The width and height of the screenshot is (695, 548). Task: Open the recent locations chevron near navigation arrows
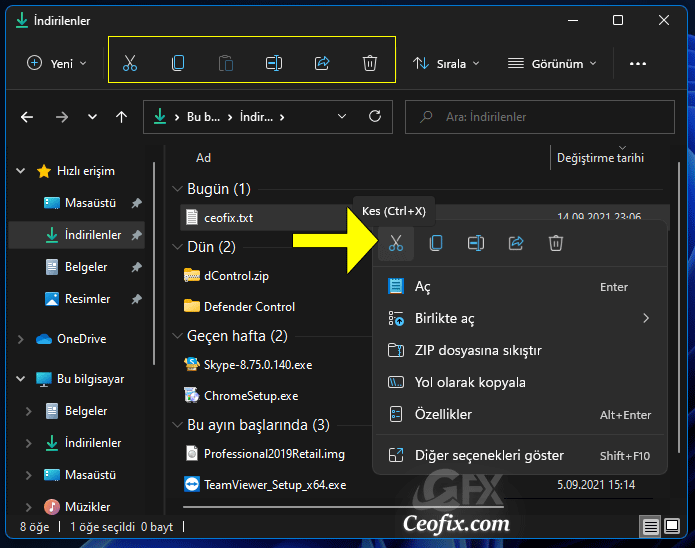92,117
